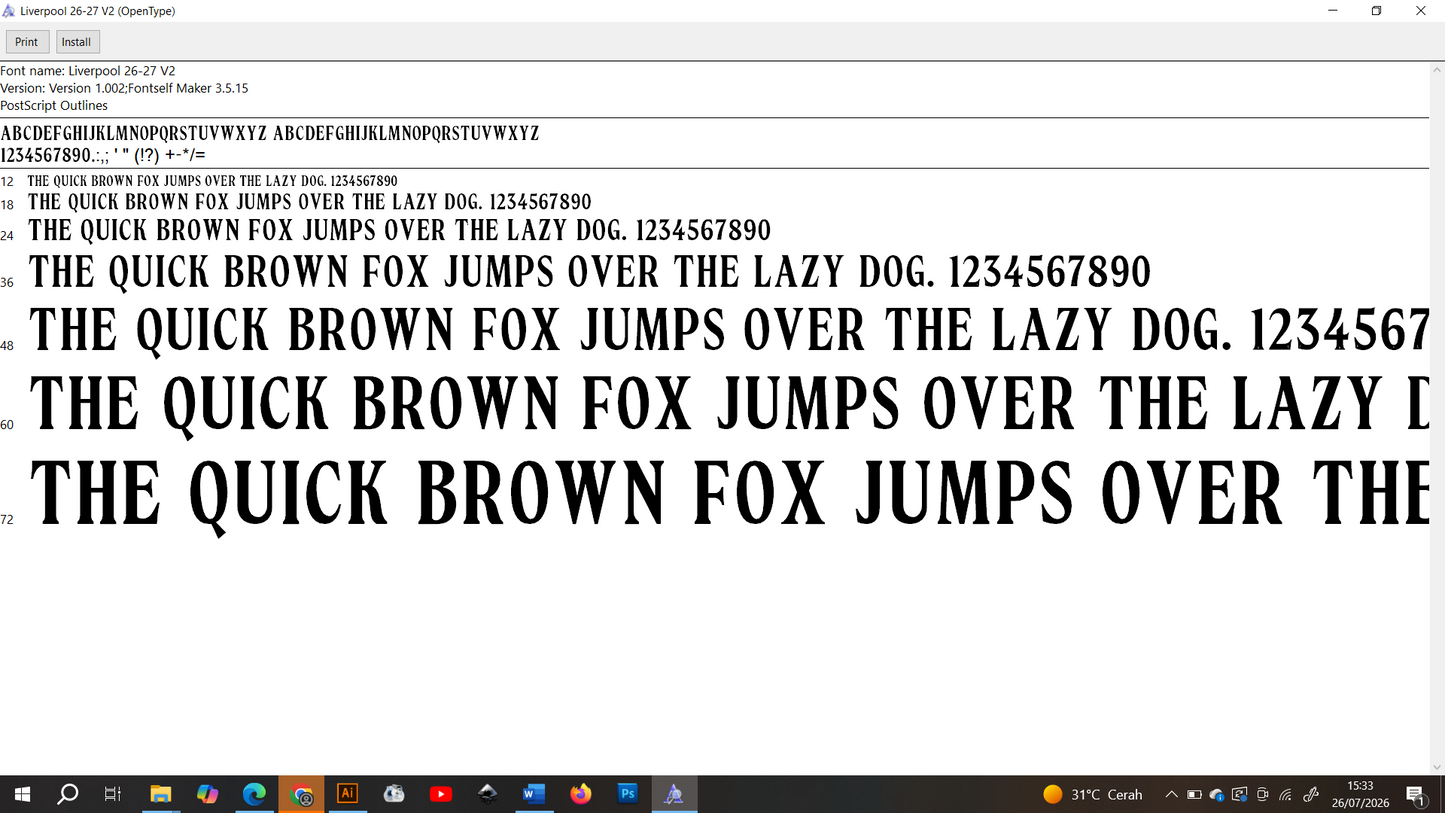1445x813 pixels.
Task: Open the disc imaging app on the taskbar
Action: click(x=394, y=794)
